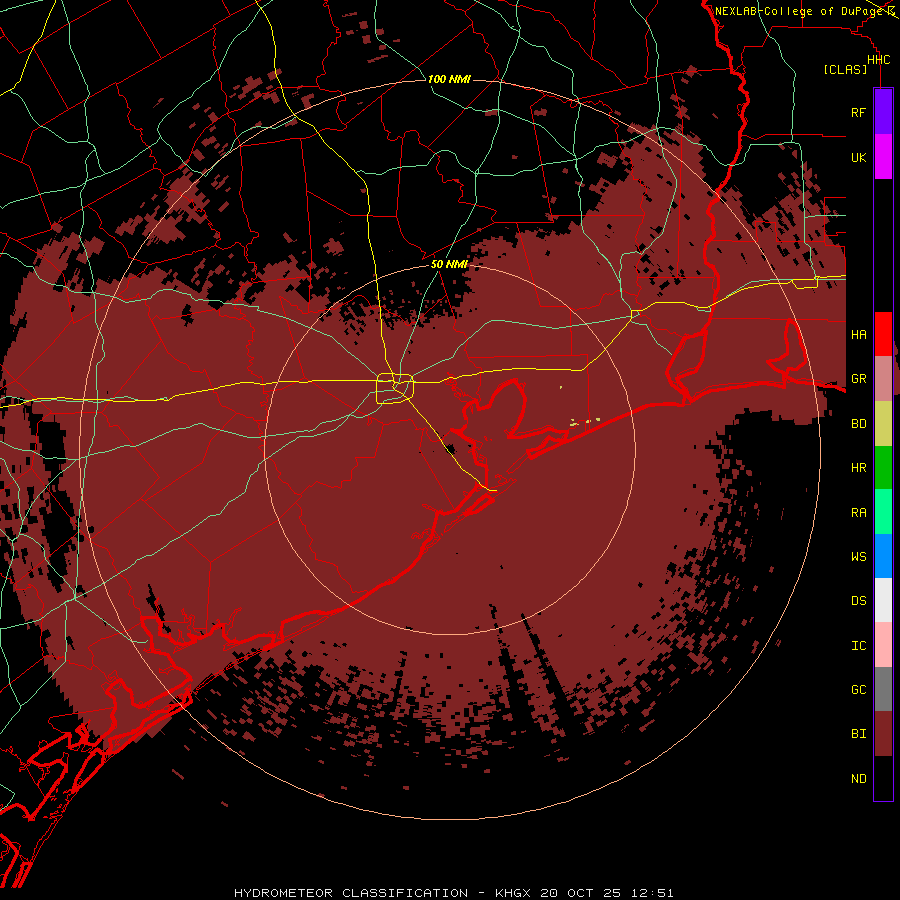Image resolution: width=900 pixels, height=900 pixels.
Task: Click the HR legend label
Action: pyautogui.click(x=858, y=468)
